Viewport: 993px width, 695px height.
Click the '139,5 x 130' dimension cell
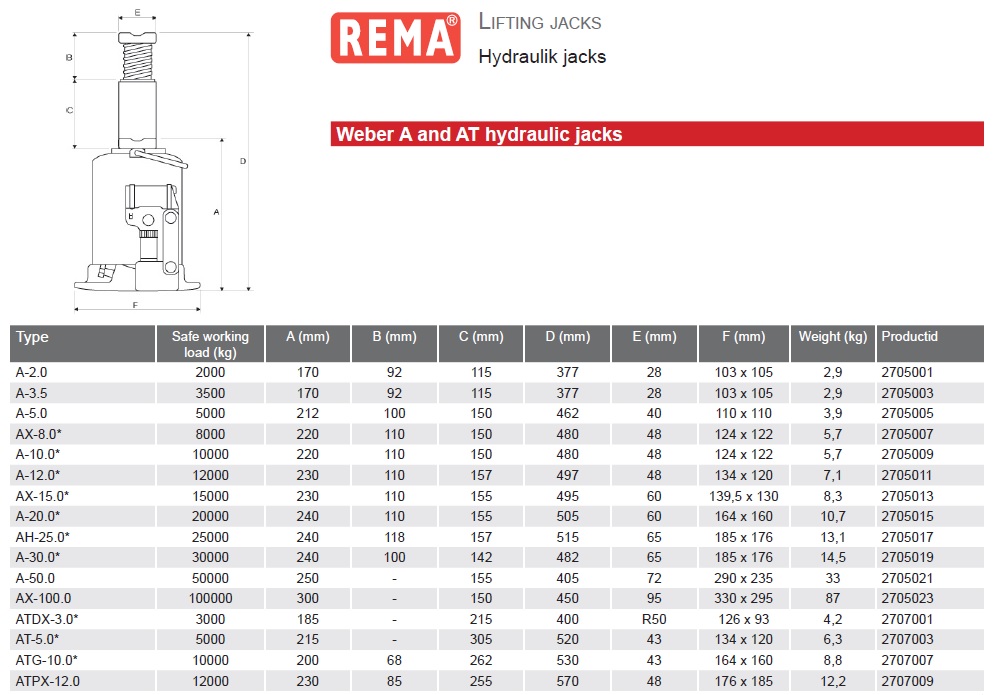(x=743, y=496)
